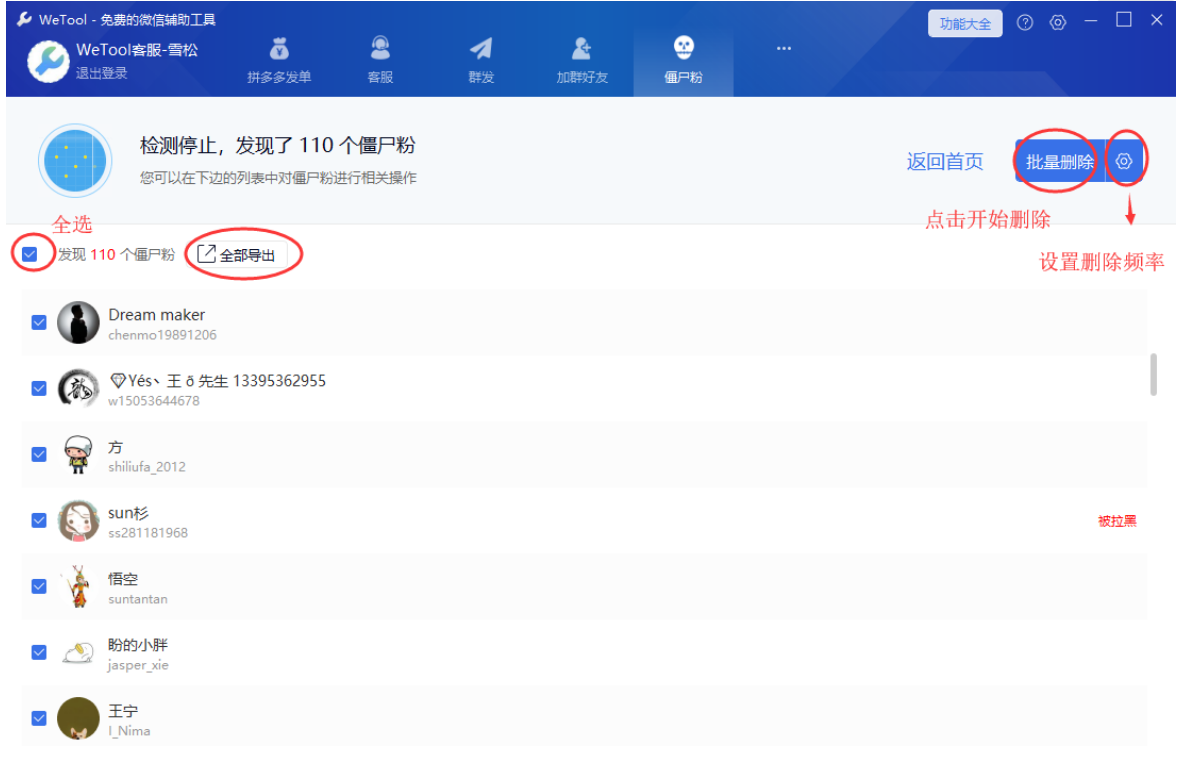Click Dream maker's avatar
The height and width of the screenshot is (759, 1191).
point(78,323)
